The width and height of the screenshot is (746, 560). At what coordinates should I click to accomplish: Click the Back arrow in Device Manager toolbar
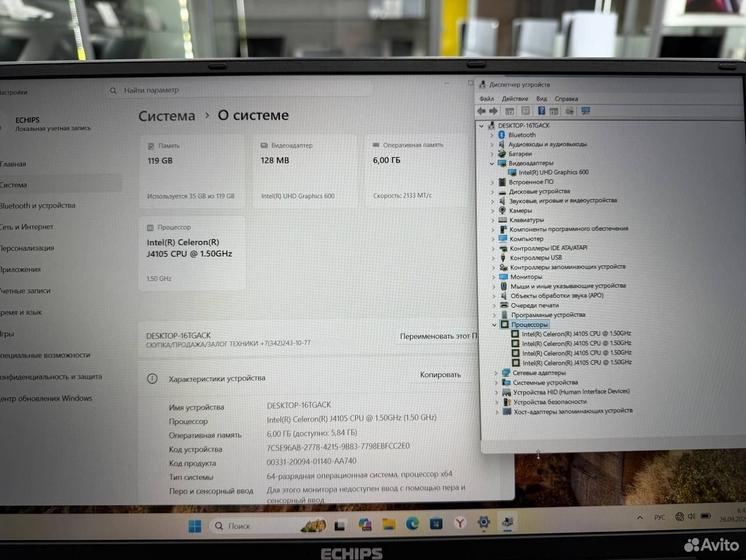click(481, 111)
